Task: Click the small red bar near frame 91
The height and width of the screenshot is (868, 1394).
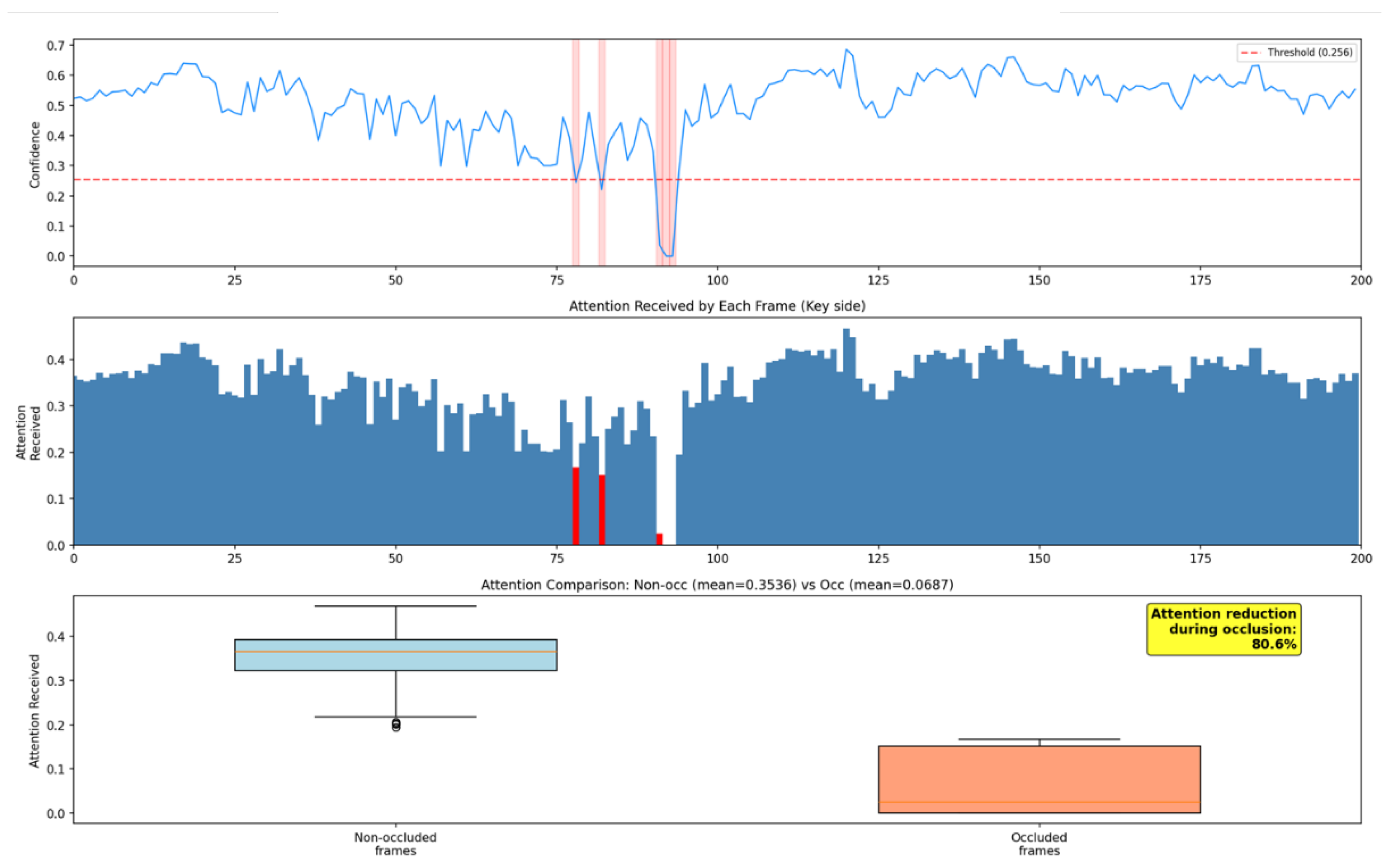Action: [659, 540]
